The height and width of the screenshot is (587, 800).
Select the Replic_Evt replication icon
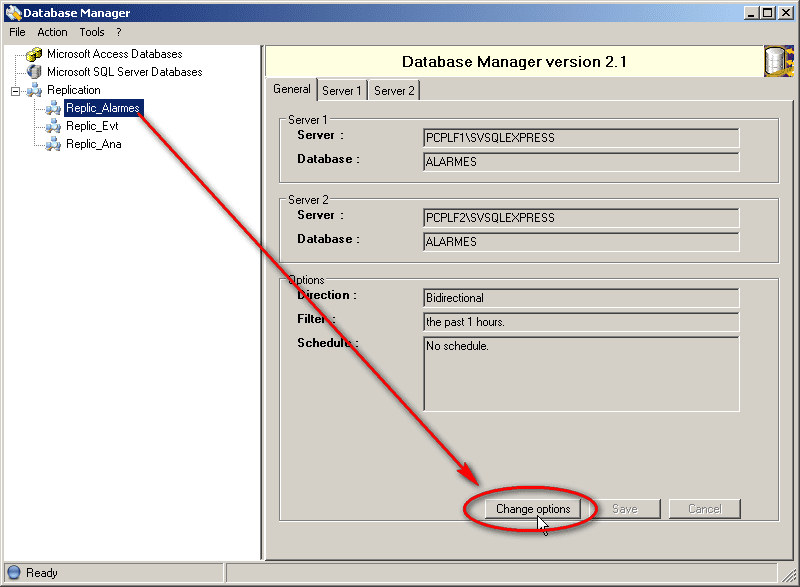(x=53, y=125)
